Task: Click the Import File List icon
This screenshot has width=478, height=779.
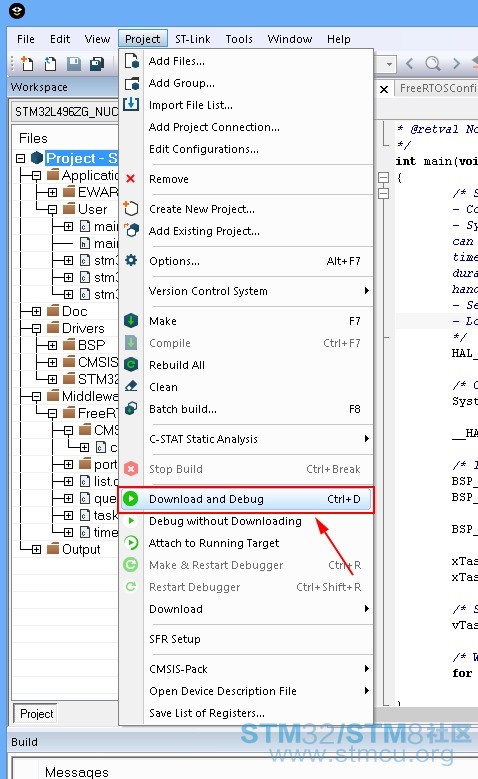Action: (131, 104)
